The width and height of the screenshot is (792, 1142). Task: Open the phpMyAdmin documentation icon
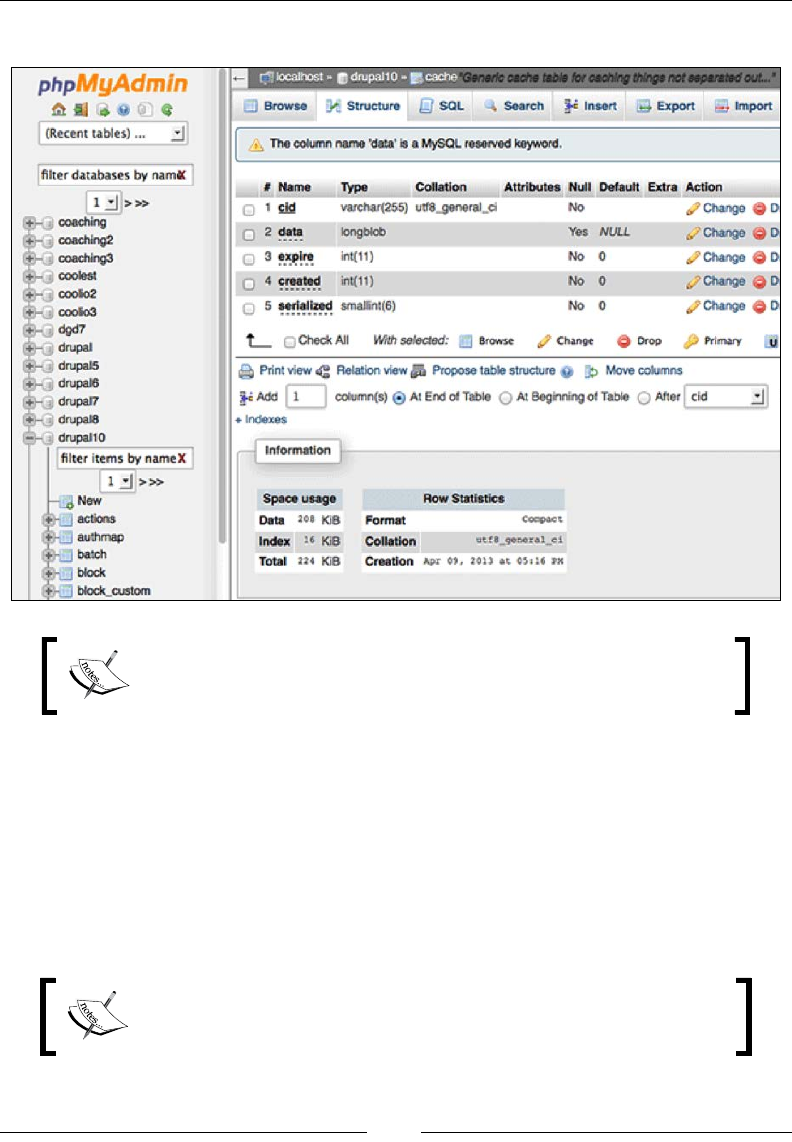(x=123, y=110)
